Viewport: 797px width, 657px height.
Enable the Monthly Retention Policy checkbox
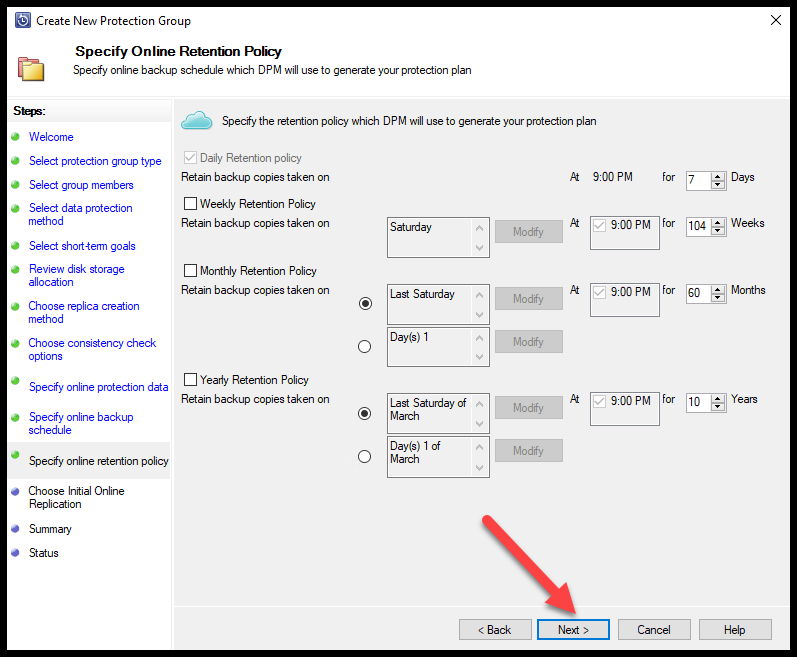tap(190, 270)
